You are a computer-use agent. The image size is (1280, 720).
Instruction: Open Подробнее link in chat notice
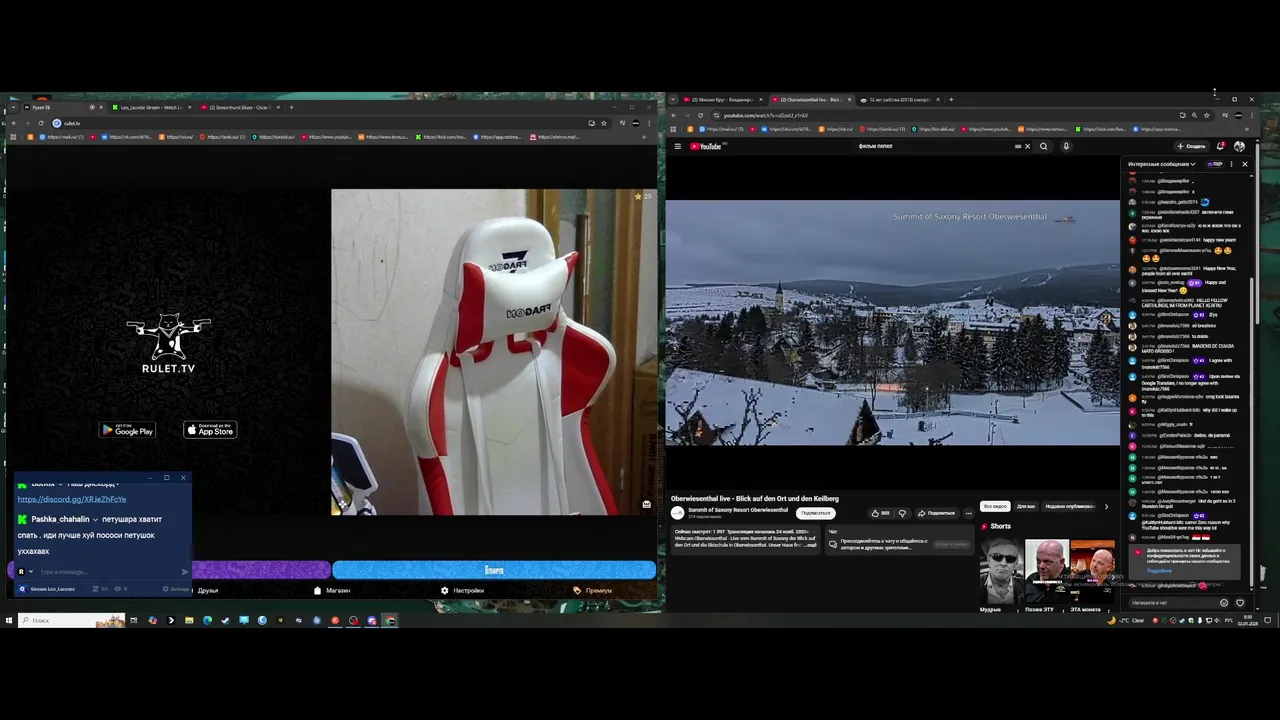[1158, 571]
